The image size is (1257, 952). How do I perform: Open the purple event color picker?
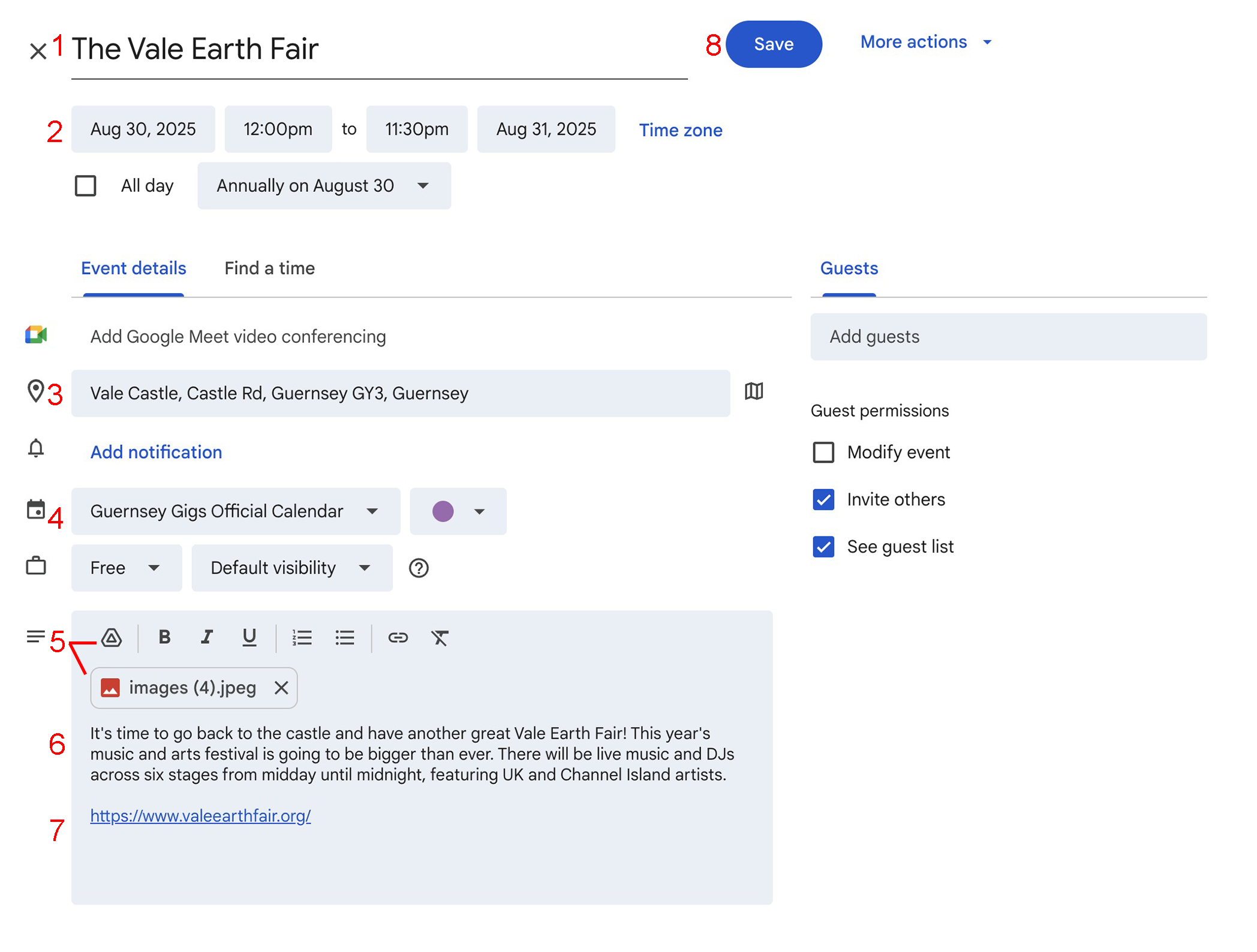(458, 511)
